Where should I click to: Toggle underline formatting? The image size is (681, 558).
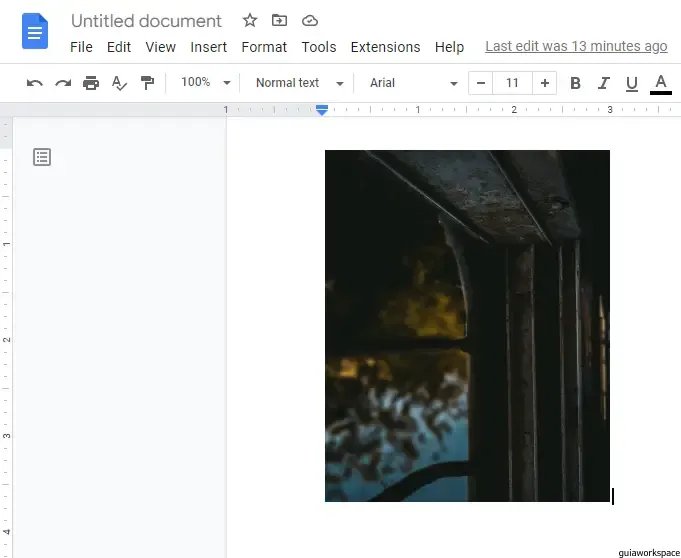(631, 83)
